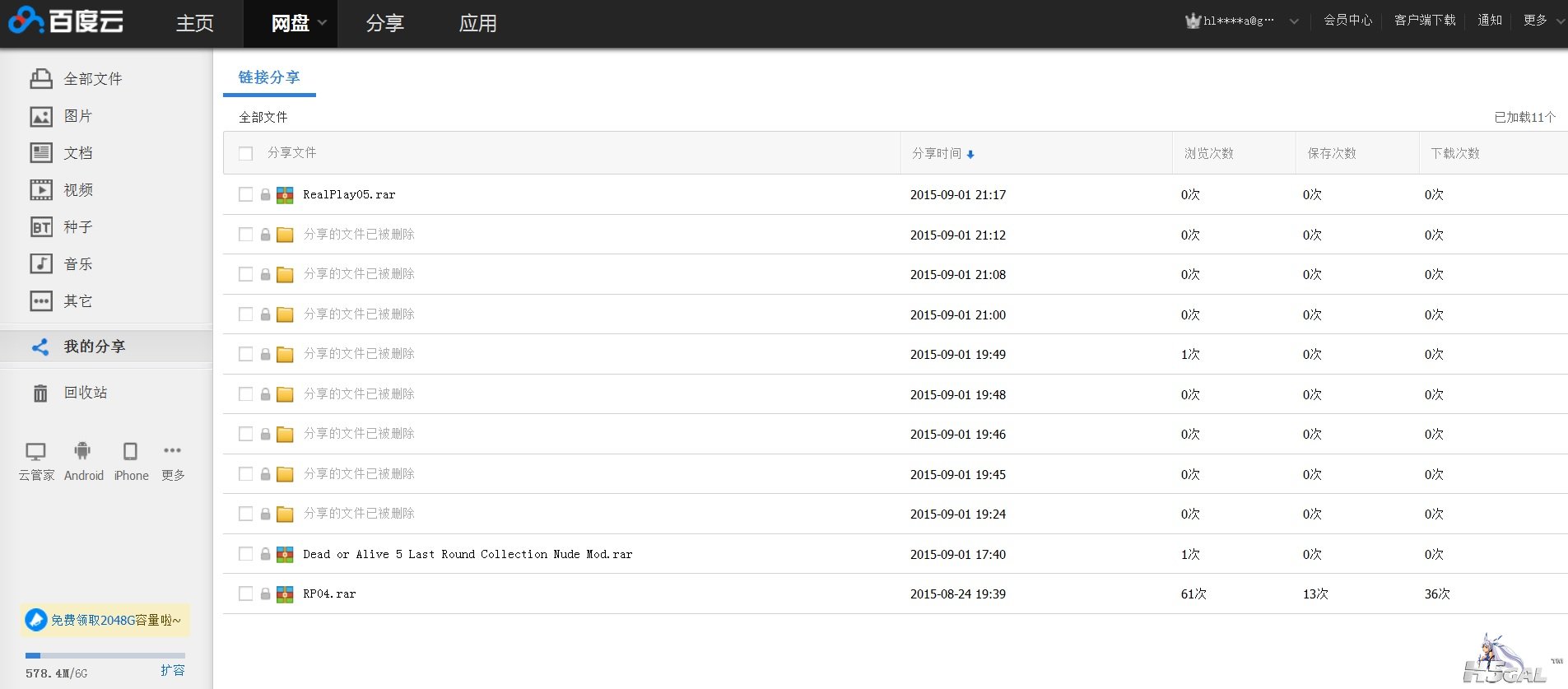Tick the checkbox for RealPlay05.rar
The height and width of the screenshot is (689, 1568).
[245, 194]
